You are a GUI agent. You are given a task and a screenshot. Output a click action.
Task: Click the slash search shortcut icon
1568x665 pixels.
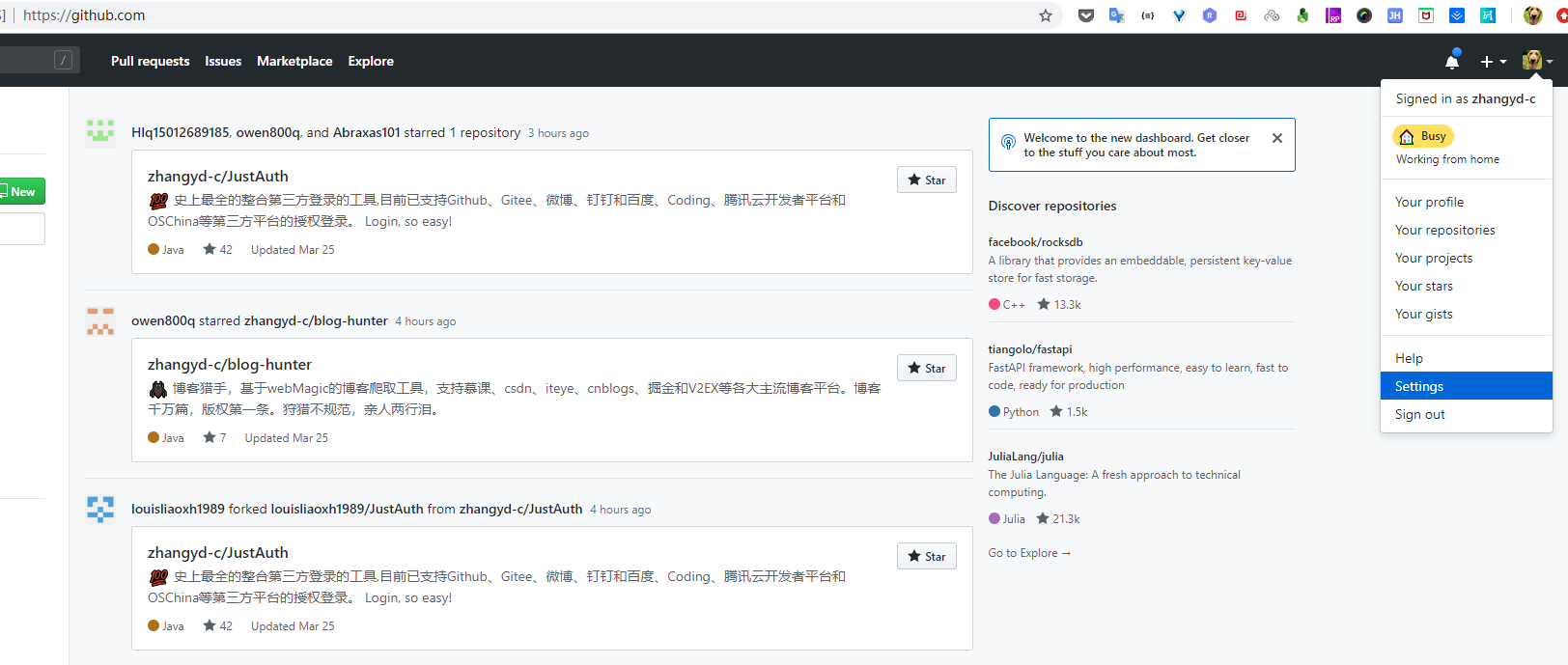pos(63,61)
